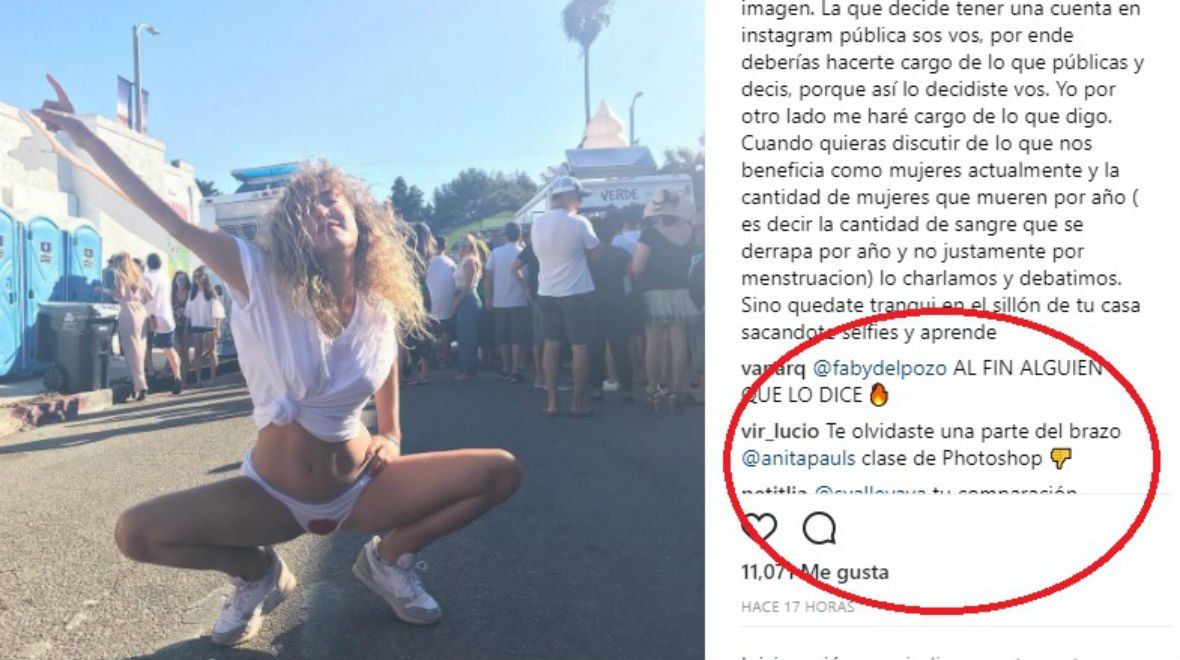The image size is (1180, 660).
Task: Open the @anitapauls mention link
Action: pos(798,458)
